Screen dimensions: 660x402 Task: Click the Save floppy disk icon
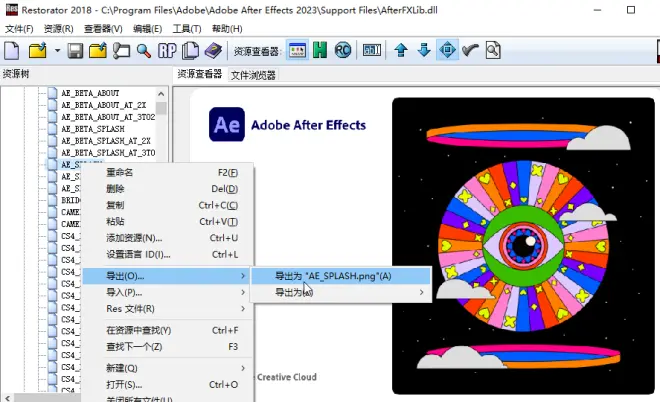[x=75, y=51]
